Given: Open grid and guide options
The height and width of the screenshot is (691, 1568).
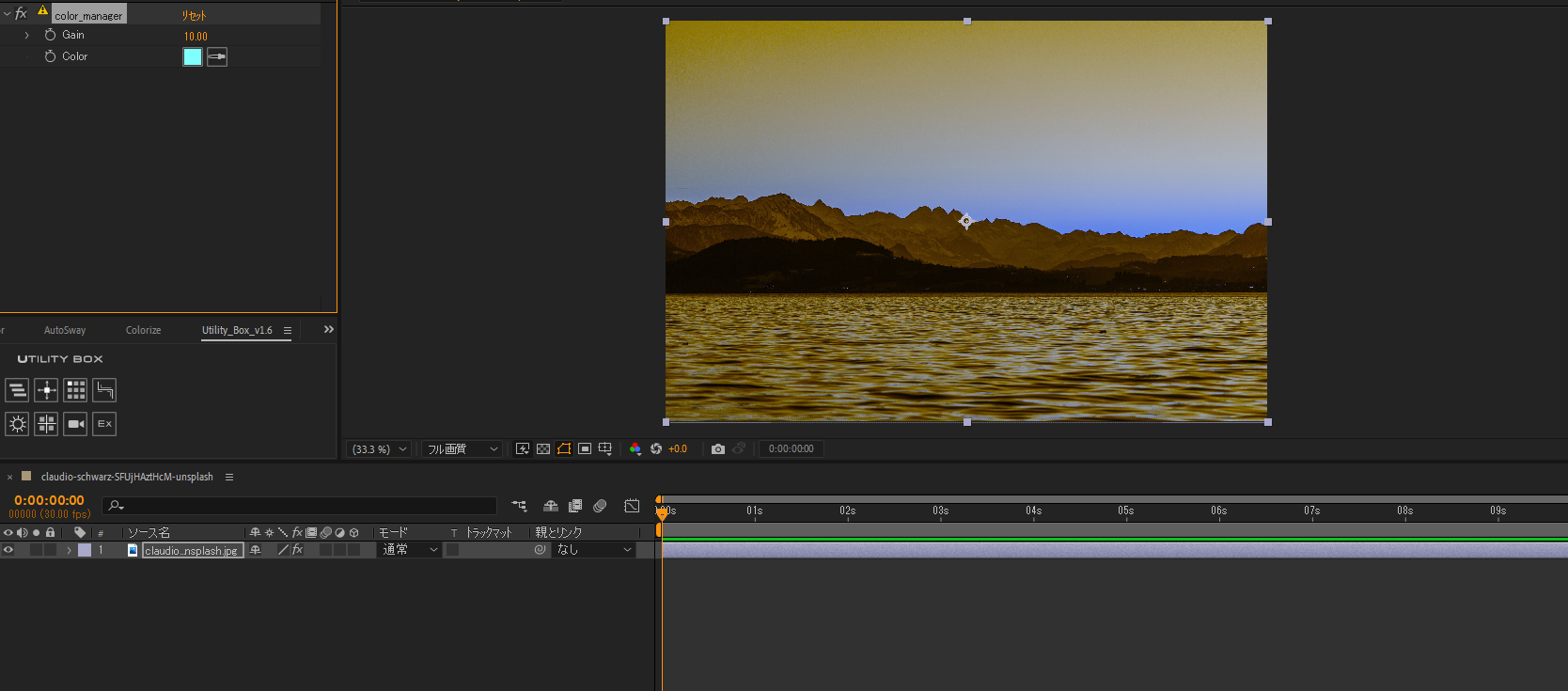Looking at the screenshot, I should (605, 449).
